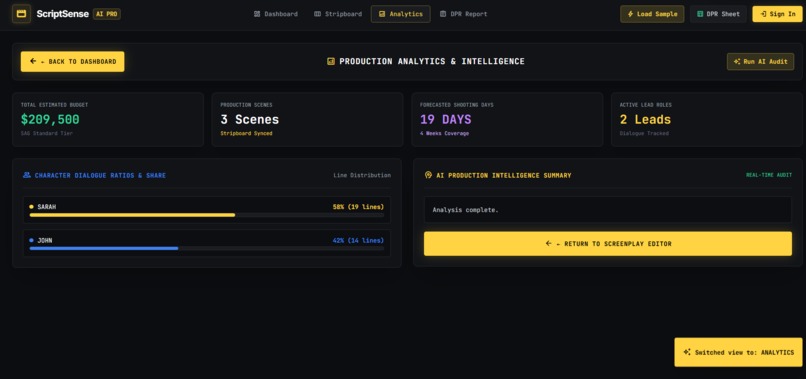The image size is (806, 379).
Task: Click the 3 Scenes value
Action: tap(250, 120)
